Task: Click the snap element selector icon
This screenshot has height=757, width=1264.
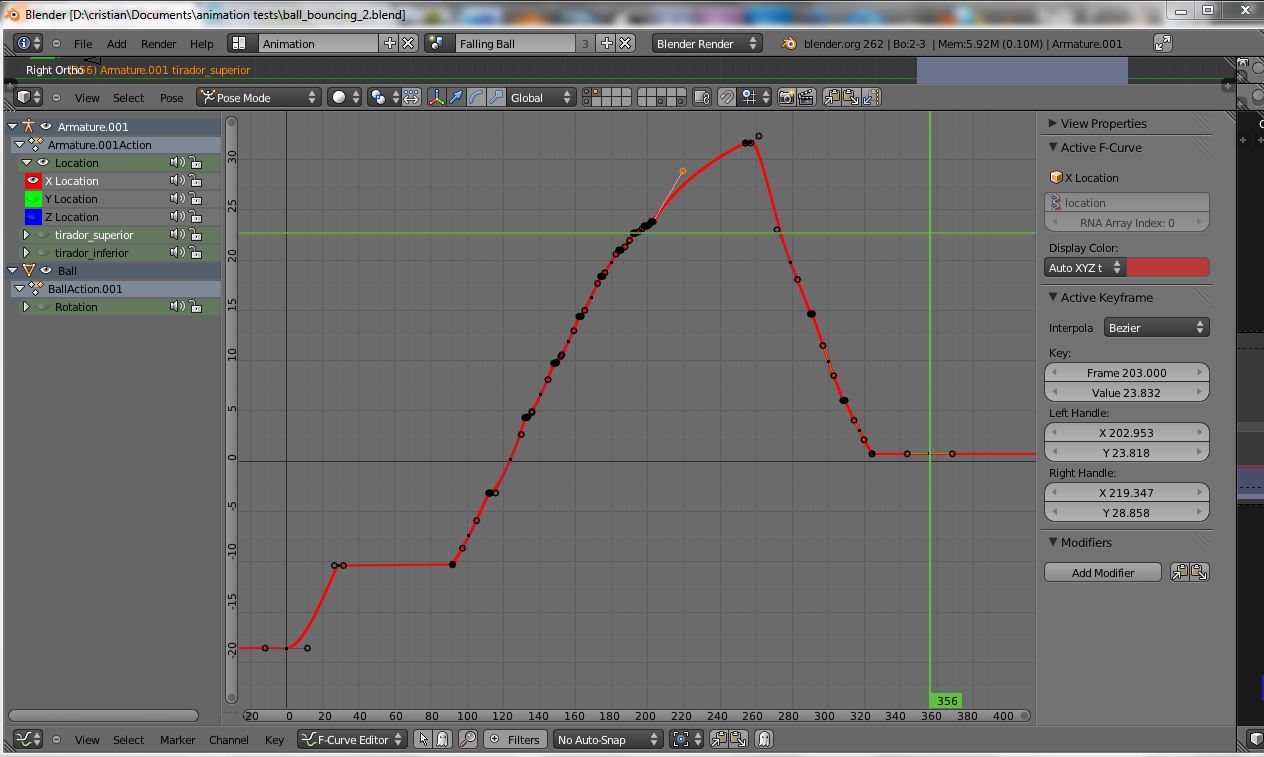Action: point(756,97)
